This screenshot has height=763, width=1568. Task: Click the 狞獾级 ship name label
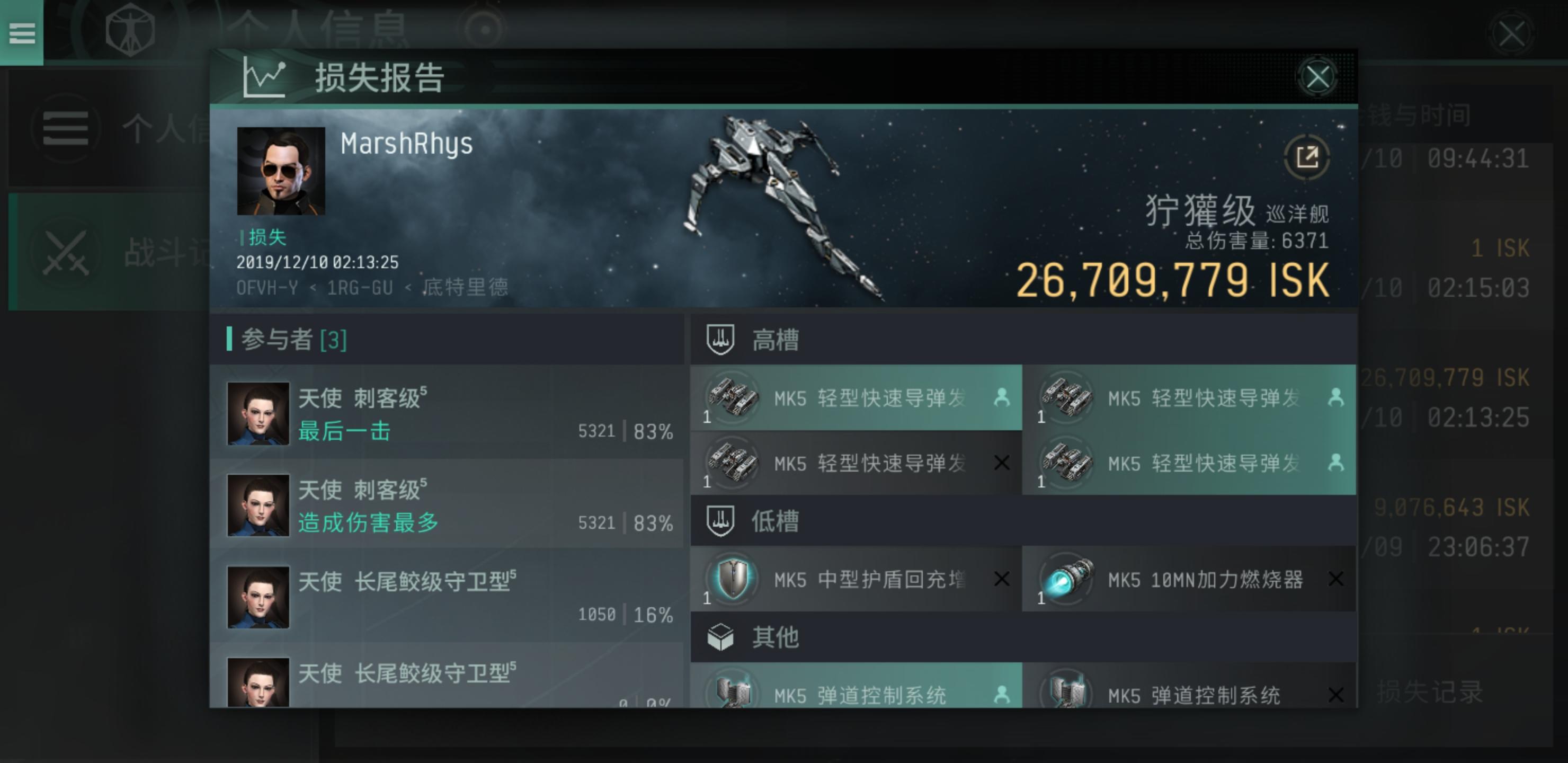tap(1200, 211)
